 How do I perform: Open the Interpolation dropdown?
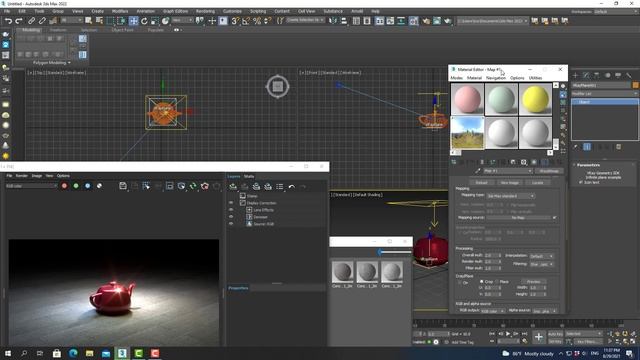pyautogui.click(x=542, y=256)
